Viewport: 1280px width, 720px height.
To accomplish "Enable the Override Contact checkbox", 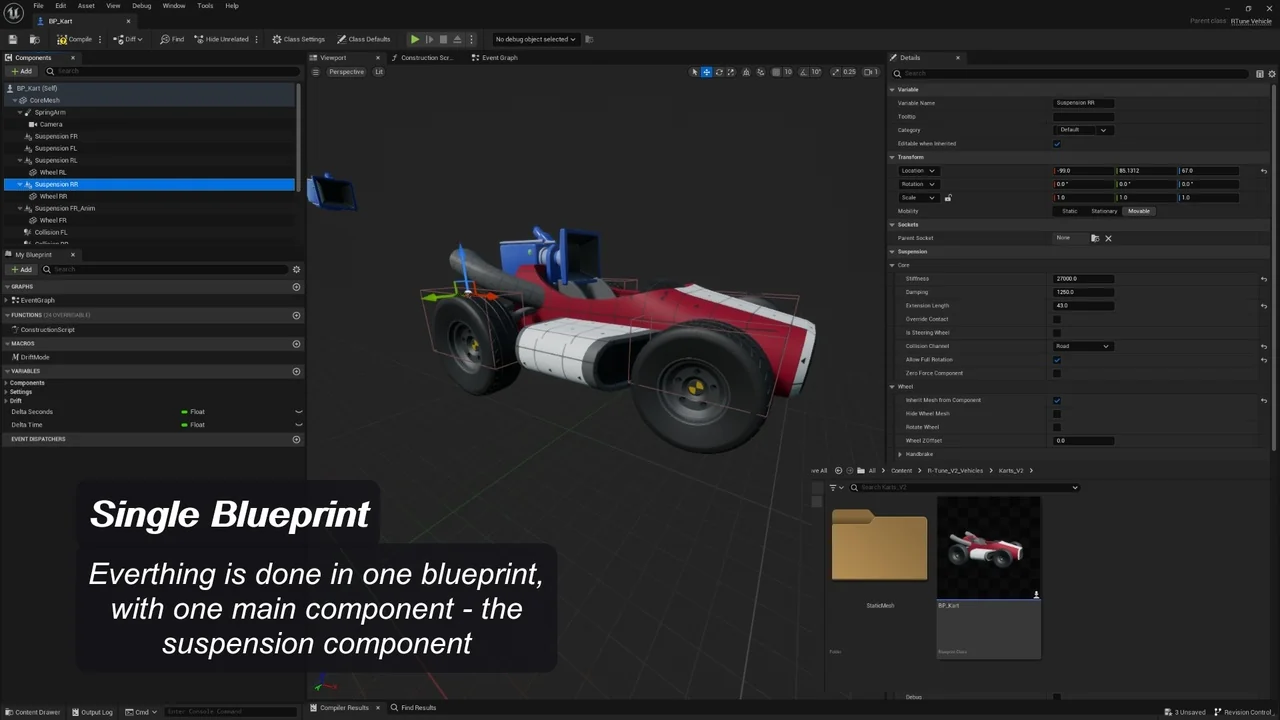I will point(1057,319).
